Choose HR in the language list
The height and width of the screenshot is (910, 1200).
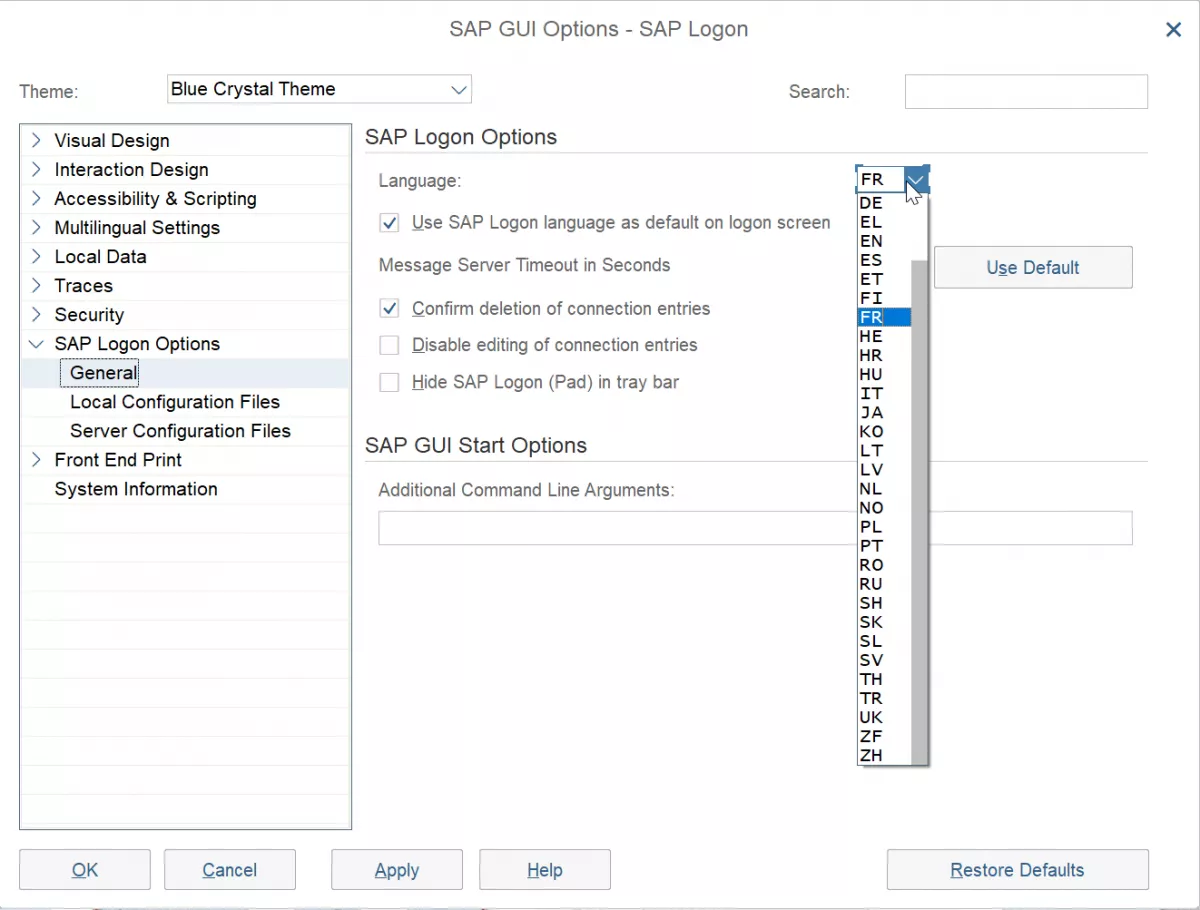coord(884,355)
